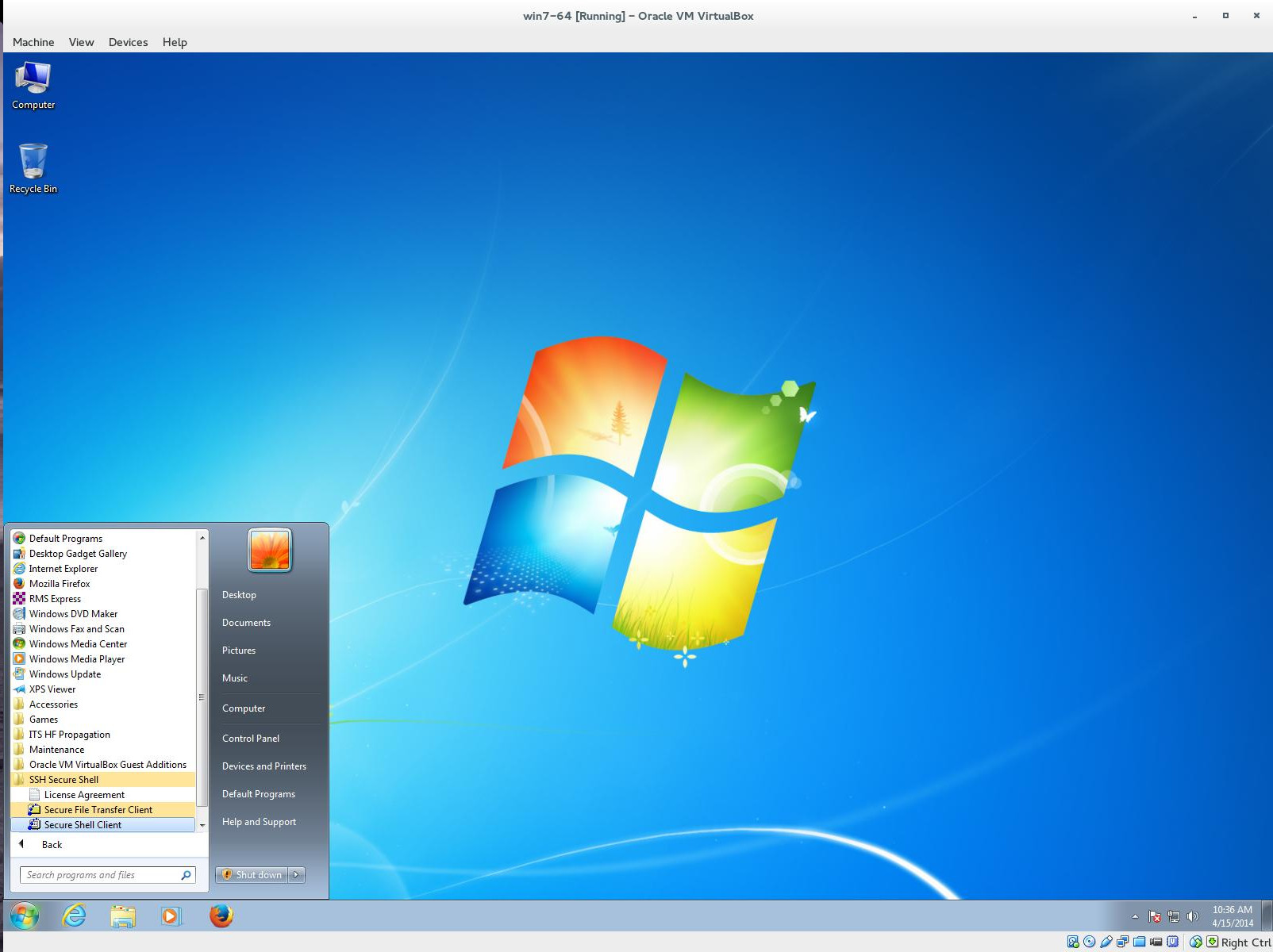Viewport: 1273px width, 952px height.
Task: Click the network tray icon
Action: pyautogui.click(x=1174, y=916)
